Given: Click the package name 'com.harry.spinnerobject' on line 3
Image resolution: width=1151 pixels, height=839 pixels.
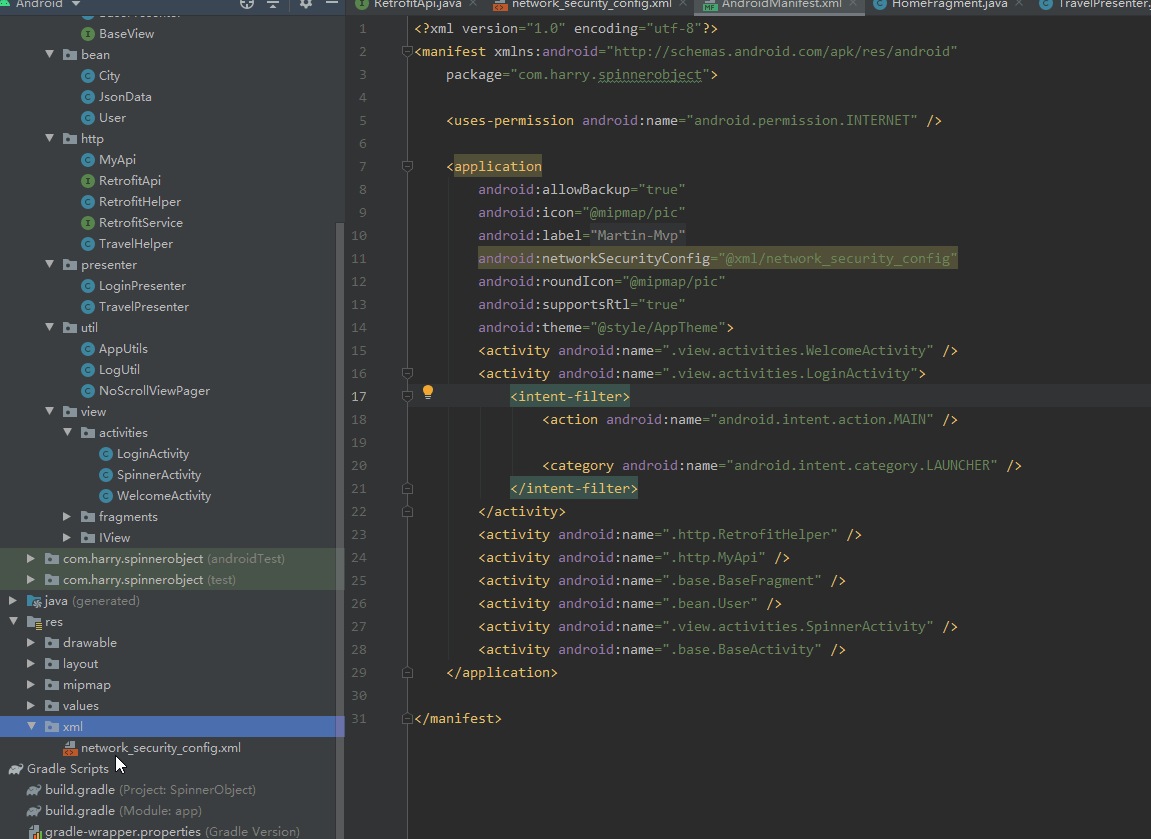Looking at the screenshot, I should click(x=610, y=75).
